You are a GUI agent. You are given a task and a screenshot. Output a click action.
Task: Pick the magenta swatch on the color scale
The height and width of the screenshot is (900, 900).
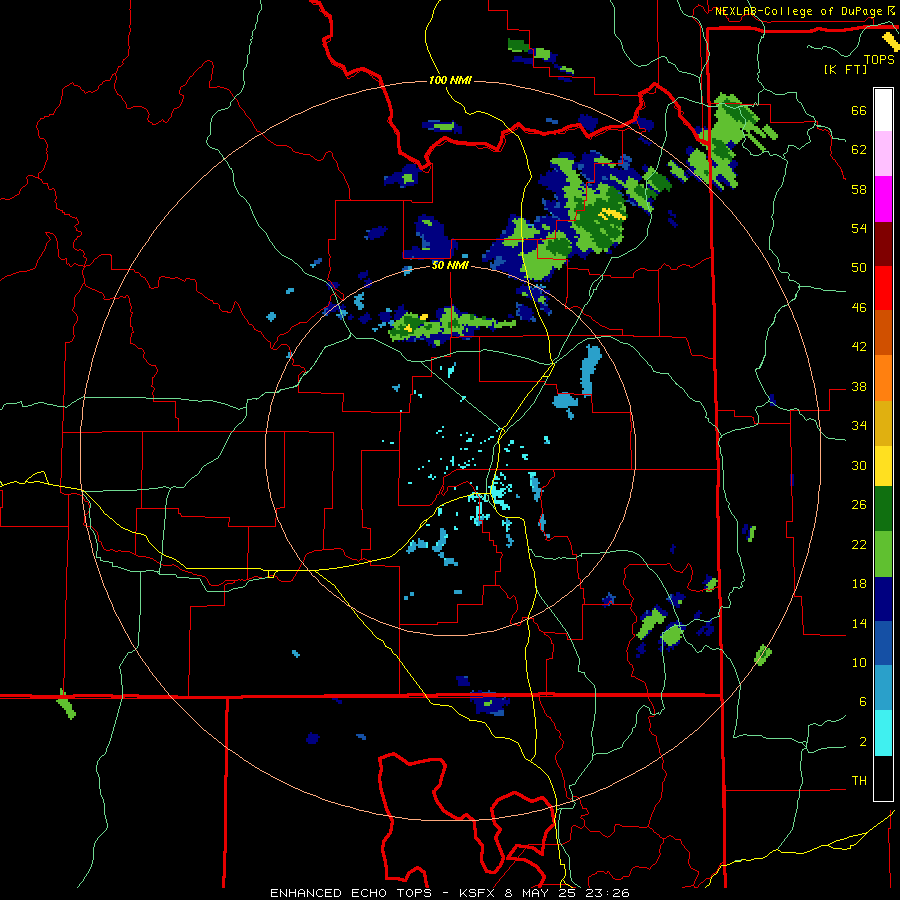(x=883, y=199)
